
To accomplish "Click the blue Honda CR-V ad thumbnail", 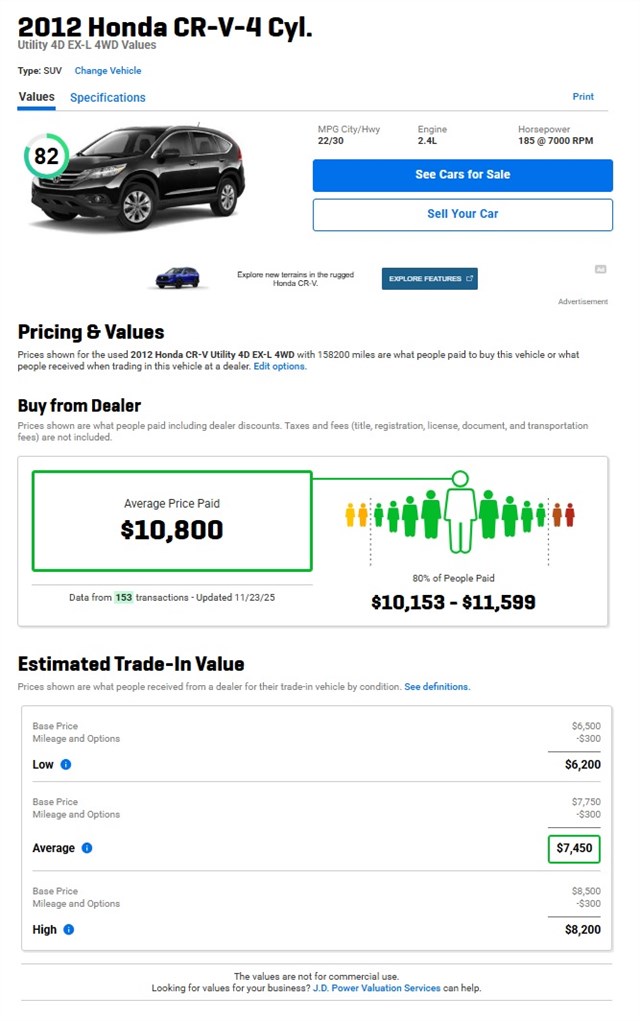I will [x=177, y=278].
